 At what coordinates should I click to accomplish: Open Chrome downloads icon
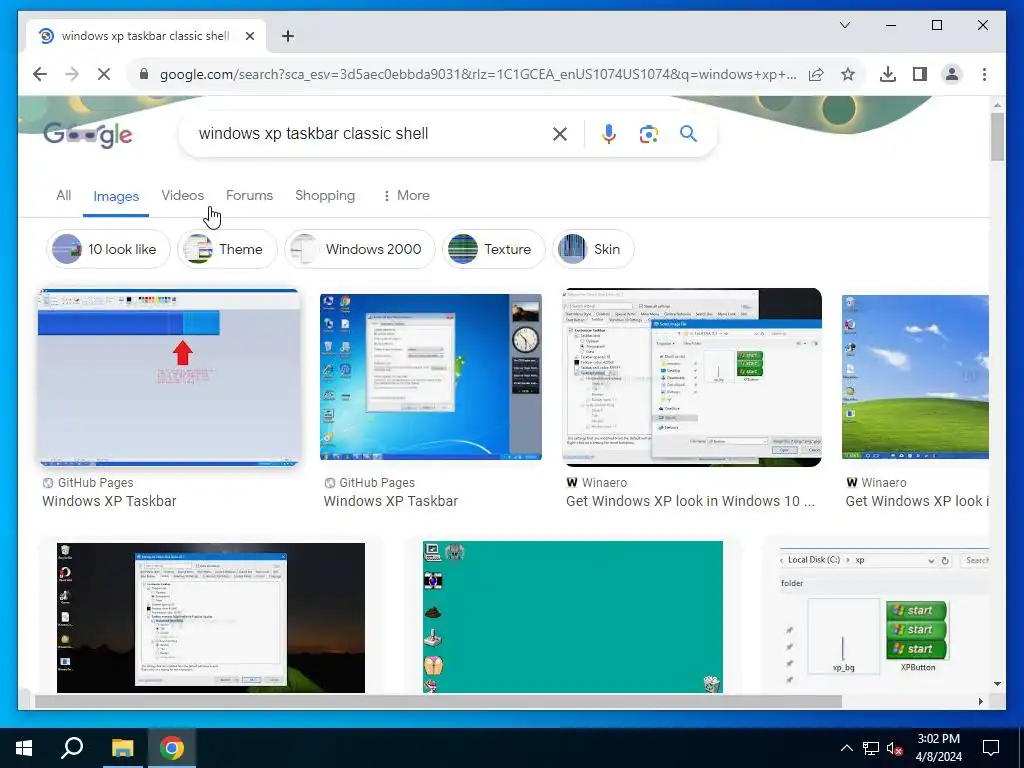click(888, 74)
